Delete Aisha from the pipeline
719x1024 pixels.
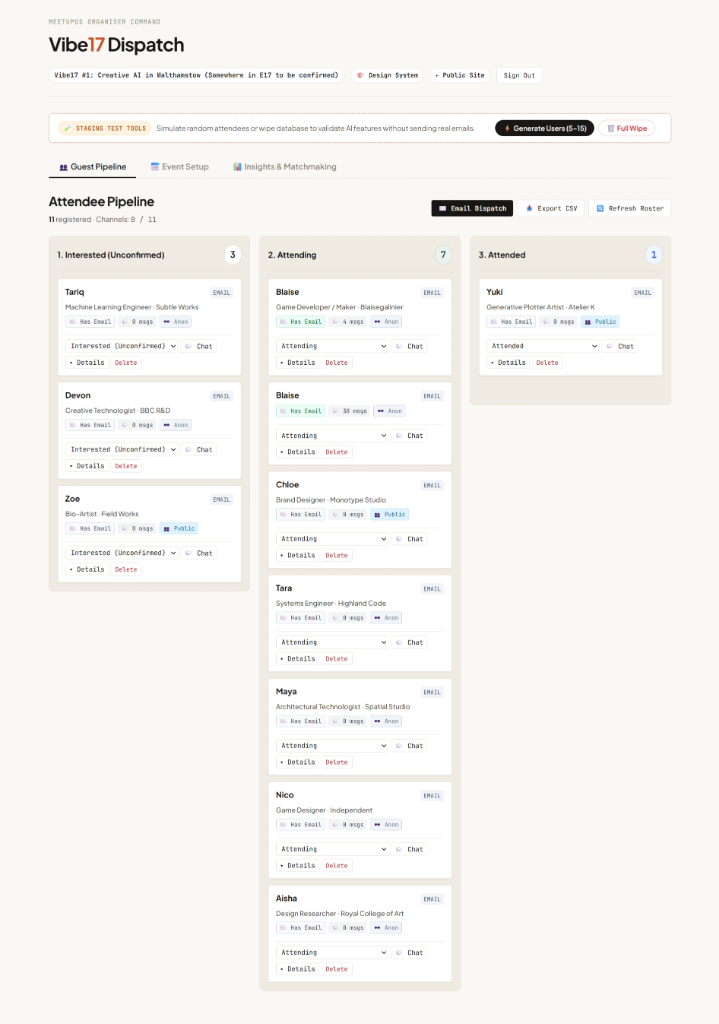pyautogui.click(x=336, y=969)
